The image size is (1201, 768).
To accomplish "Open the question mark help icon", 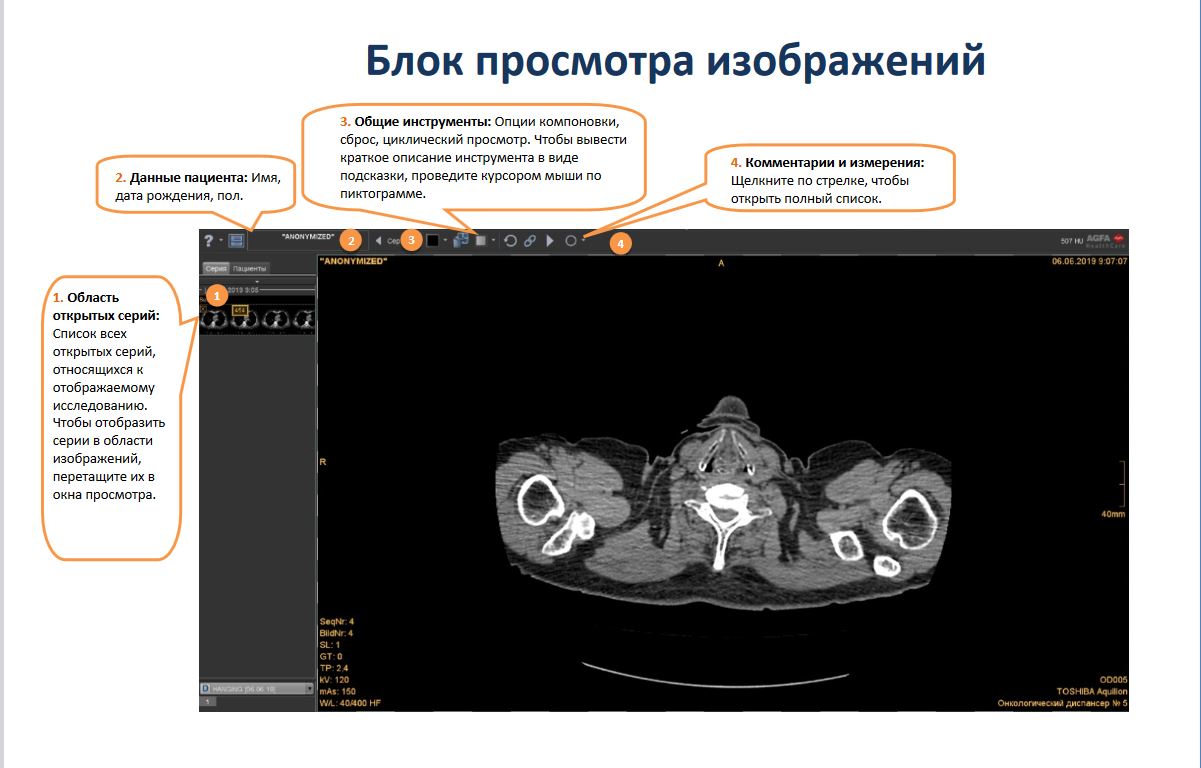I will tap(208, 241).
